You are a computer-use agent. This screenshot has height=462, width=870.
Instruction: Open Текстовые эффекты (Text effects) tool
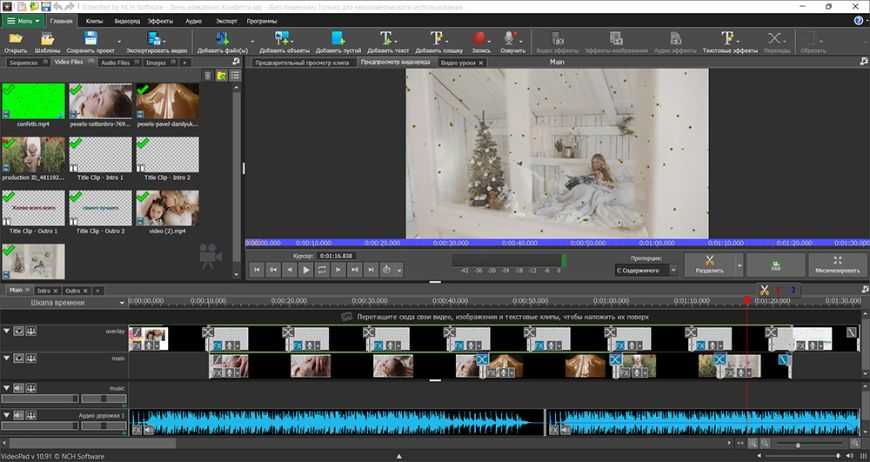pyautogui.click(x=729, y=39)
